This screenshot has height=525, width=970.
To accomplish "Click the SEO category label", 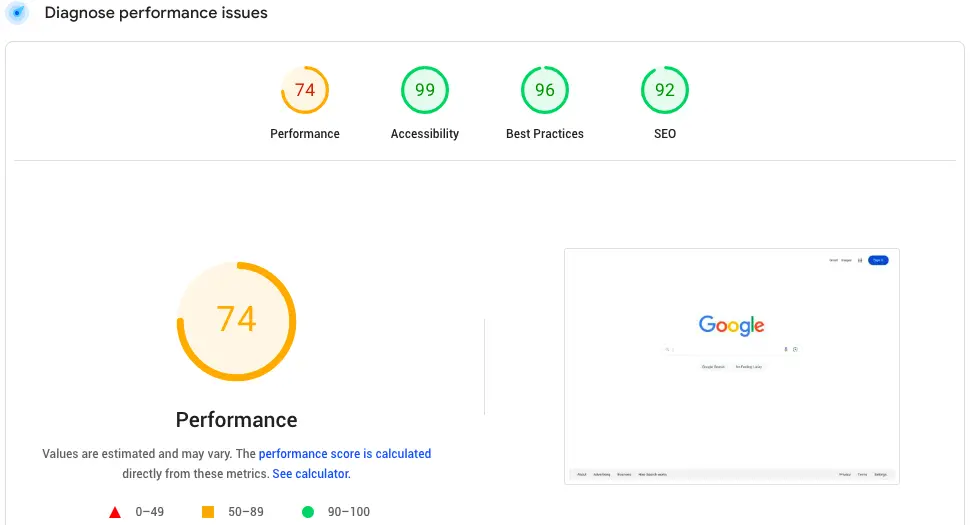I will tap(665, 134).
